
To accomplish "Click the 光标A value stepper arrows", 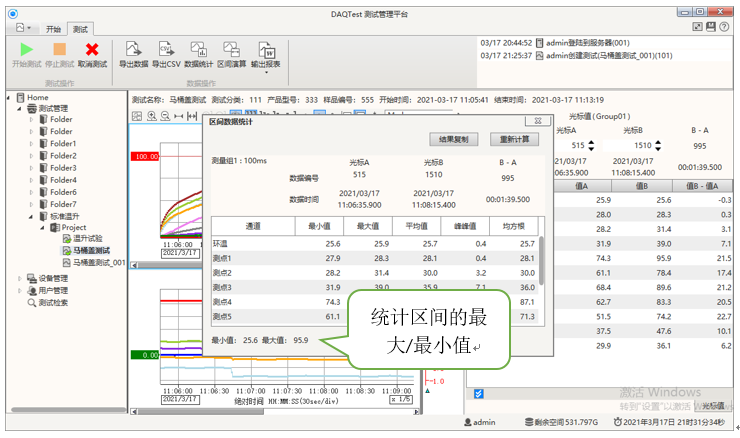I will (x=591, y=145).
